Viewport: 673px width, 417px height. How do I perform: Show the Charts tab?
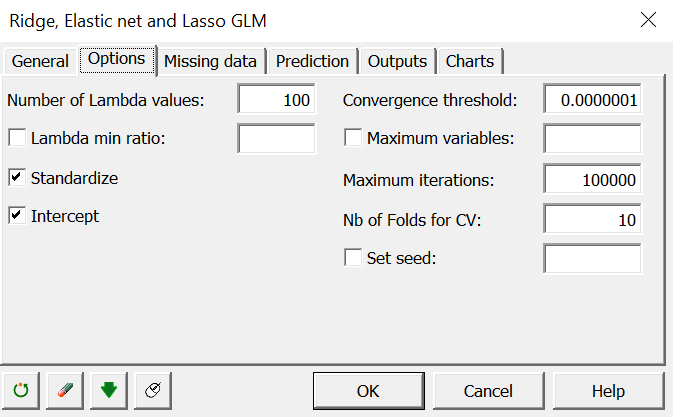470,61
